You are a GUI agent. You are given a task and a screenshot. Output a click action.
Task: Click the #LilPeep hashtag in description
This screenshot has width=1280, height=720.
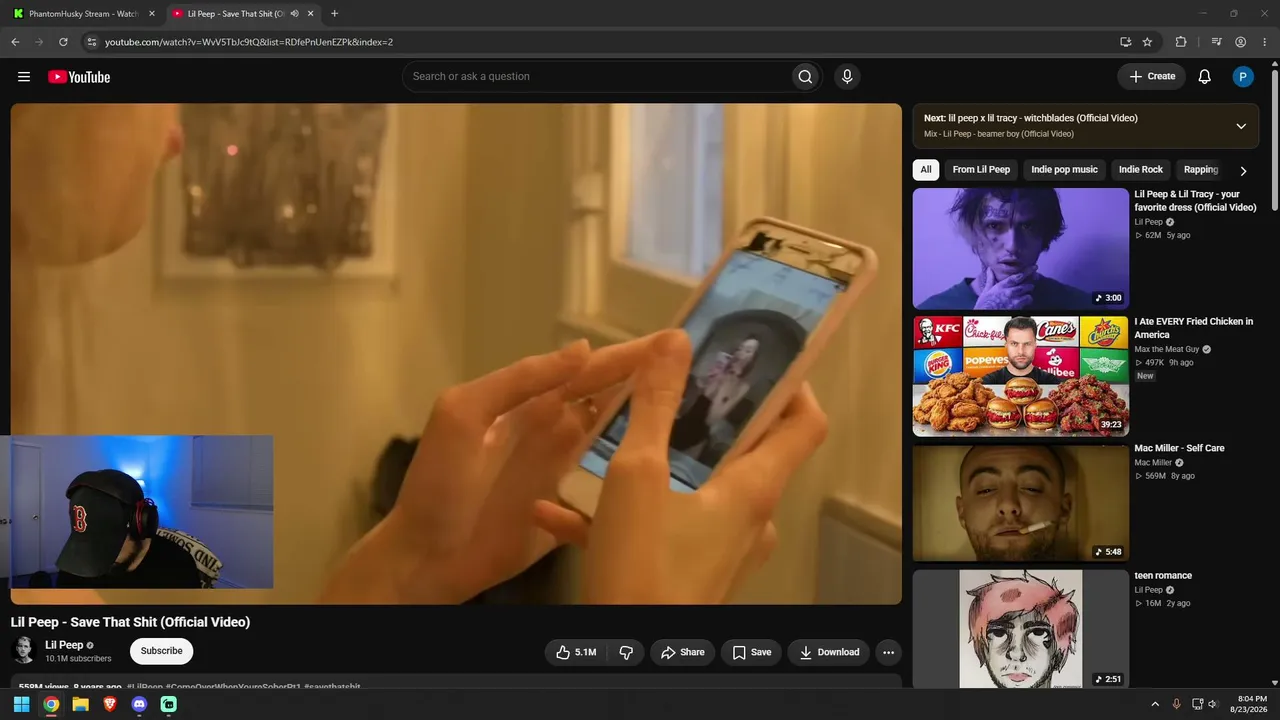coord(144,687)
